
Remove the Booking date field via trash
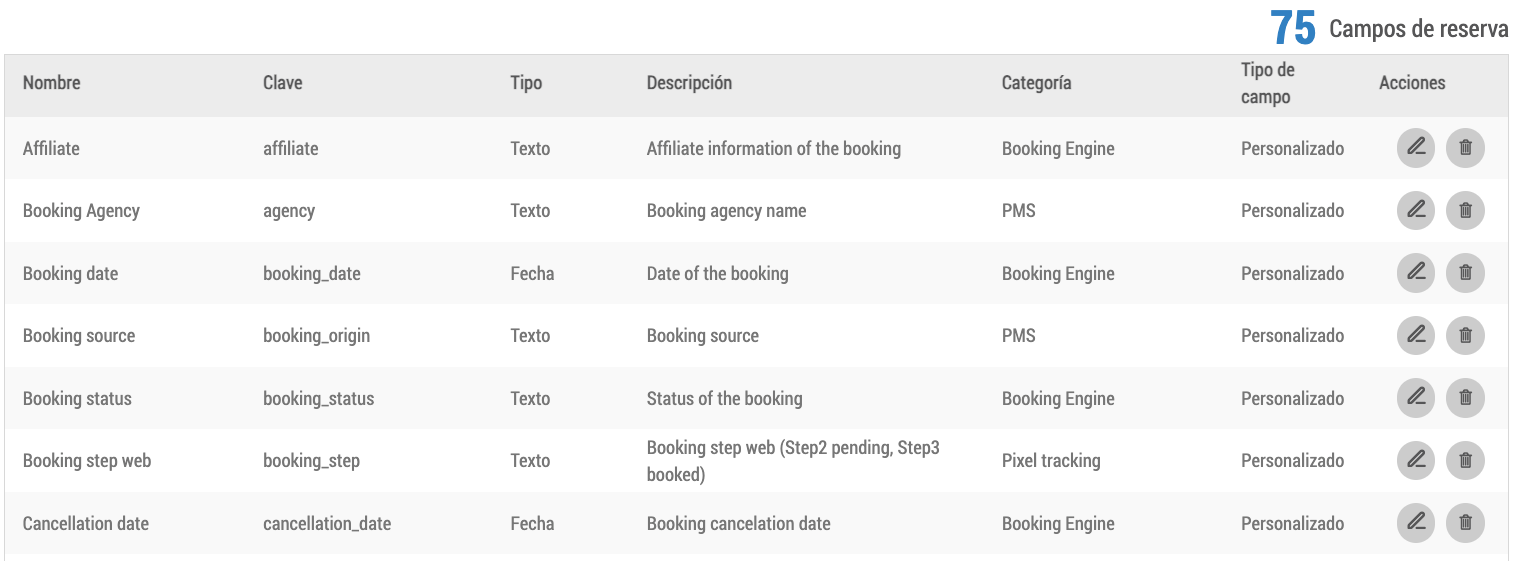(1465, 273)
